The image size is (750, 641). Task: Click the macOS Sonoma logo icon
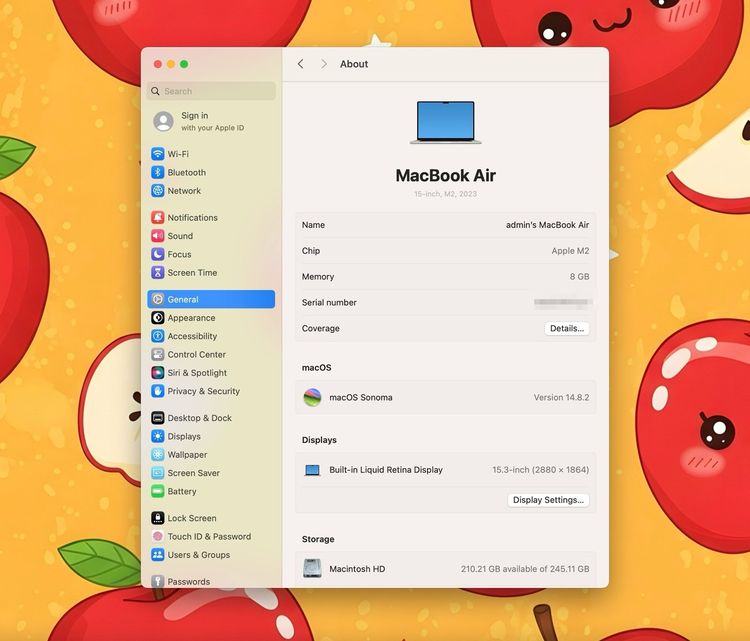click(312, 397)
